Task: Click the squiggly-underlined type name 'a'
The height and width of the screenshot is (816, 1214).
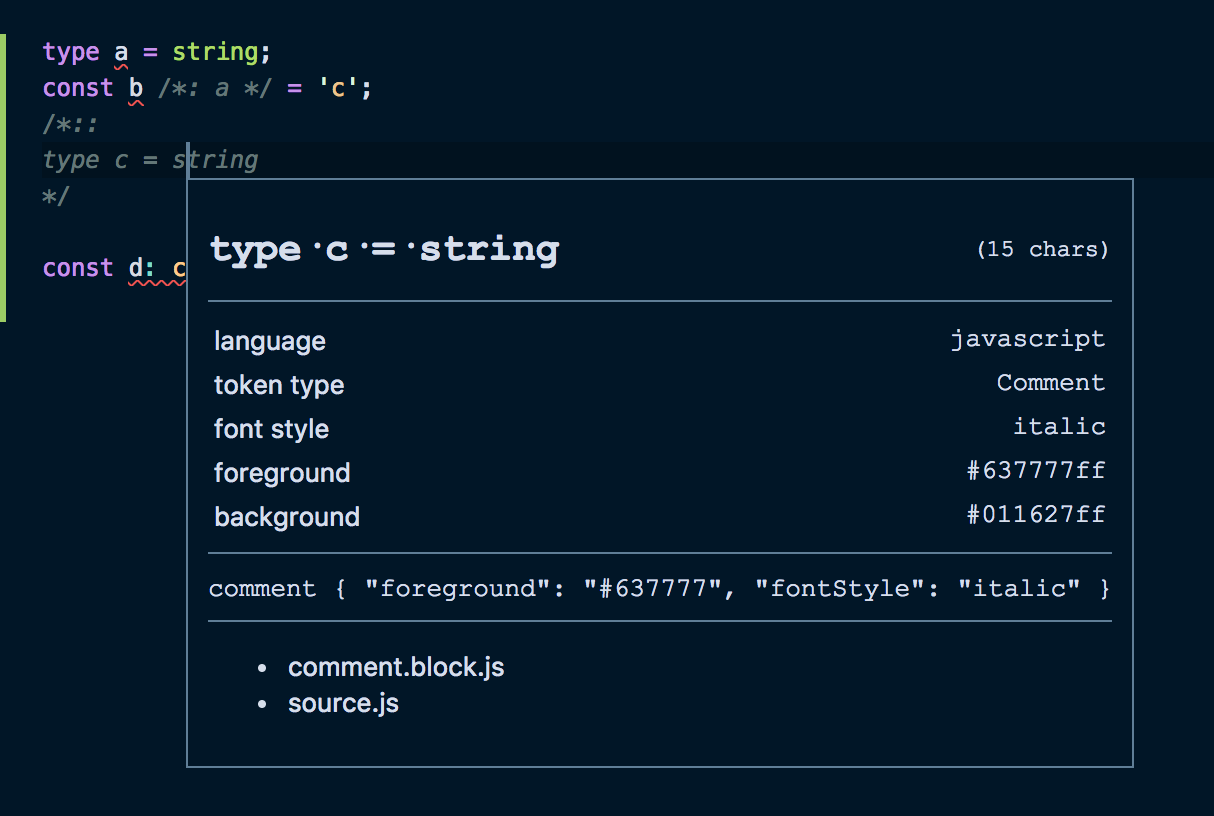Action: tap(121, 52)
